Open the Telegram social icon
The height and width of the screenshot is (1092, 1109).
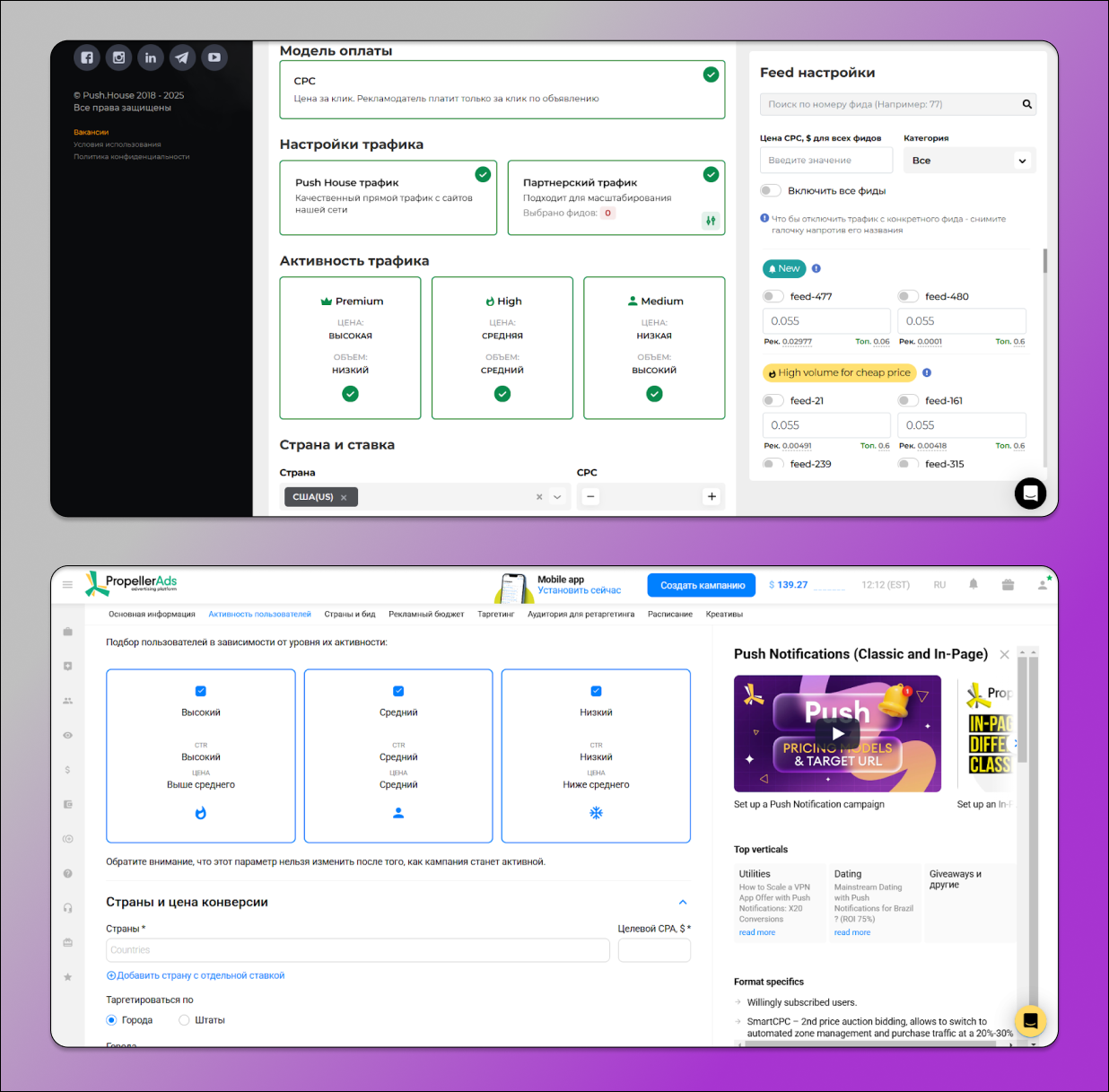182,57
